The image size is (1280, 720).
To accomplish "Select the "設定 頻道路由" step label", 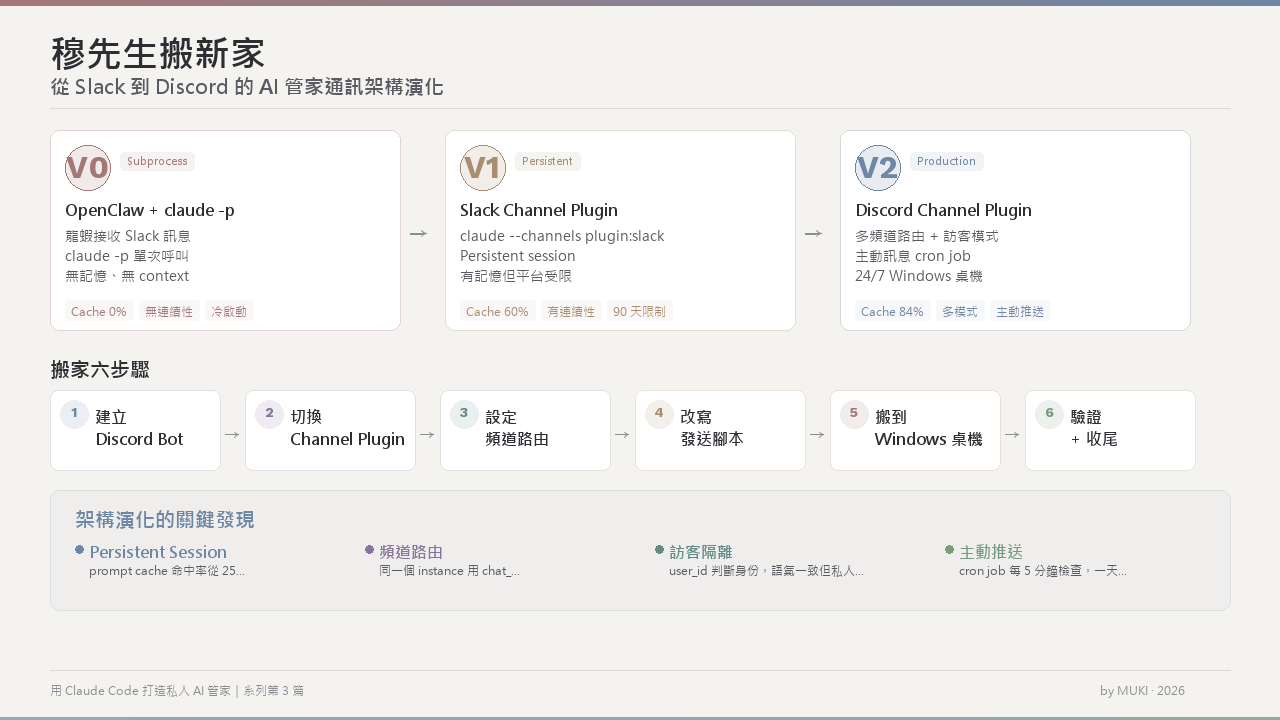I will pos(517,428).
